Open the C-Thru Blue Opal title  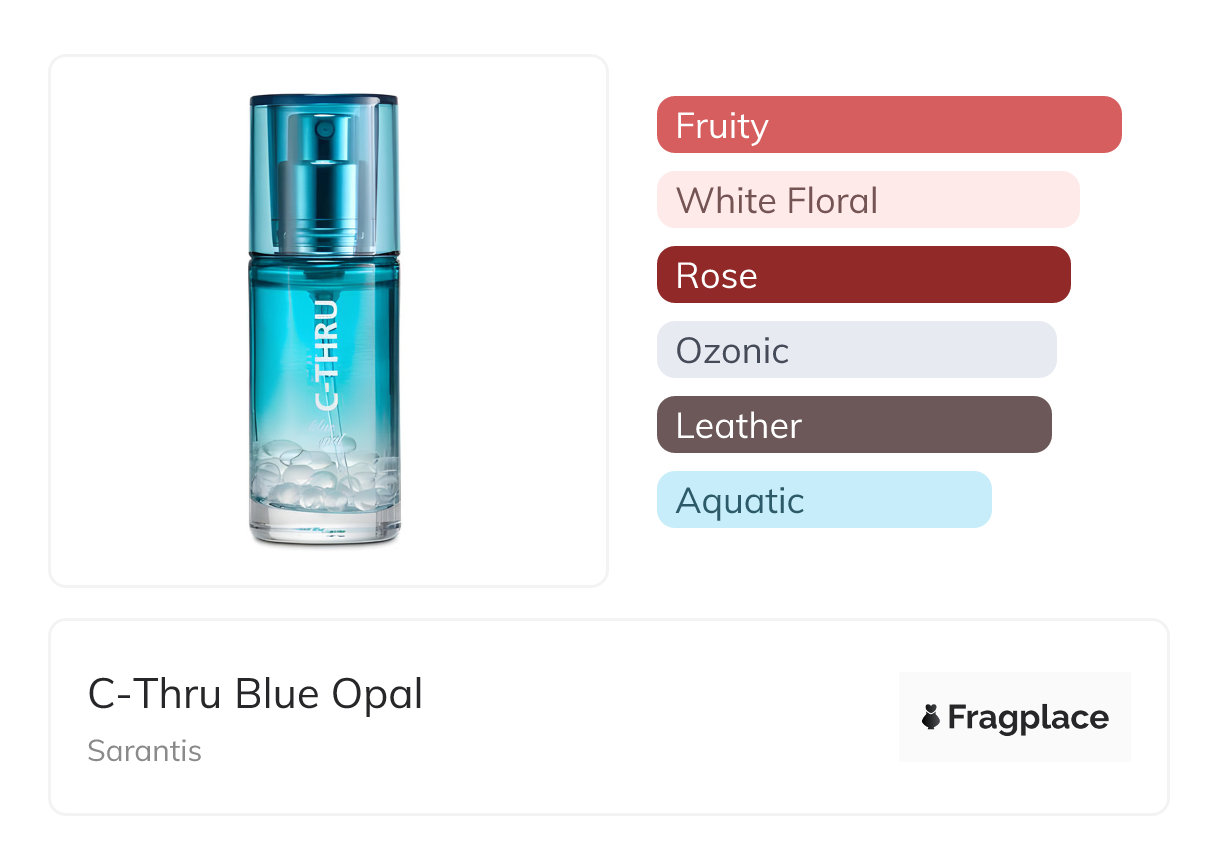pyautogui.click(x=255, y=694)
